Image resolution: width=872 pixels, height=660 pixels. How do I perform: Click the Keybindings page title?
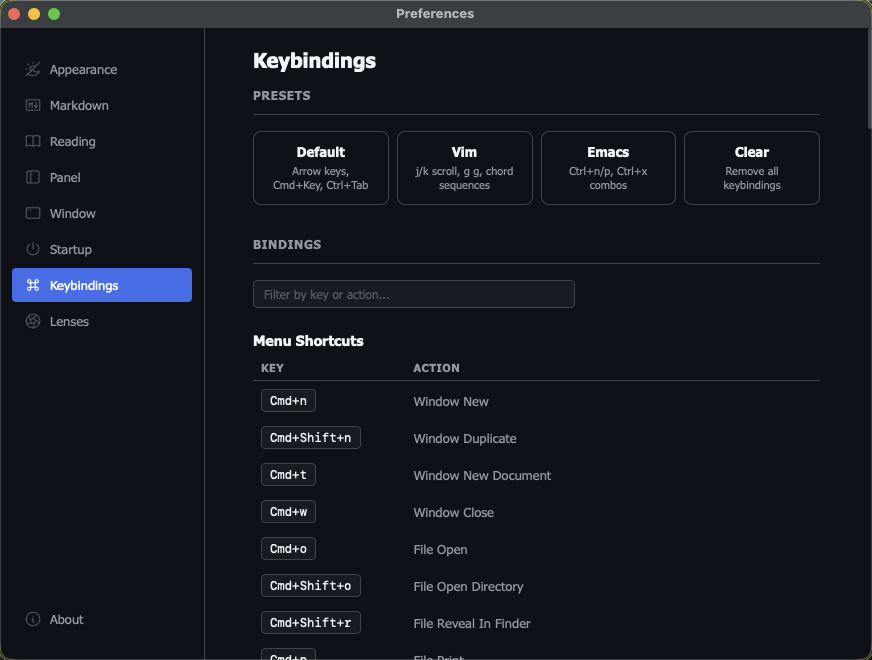[314, 61]
